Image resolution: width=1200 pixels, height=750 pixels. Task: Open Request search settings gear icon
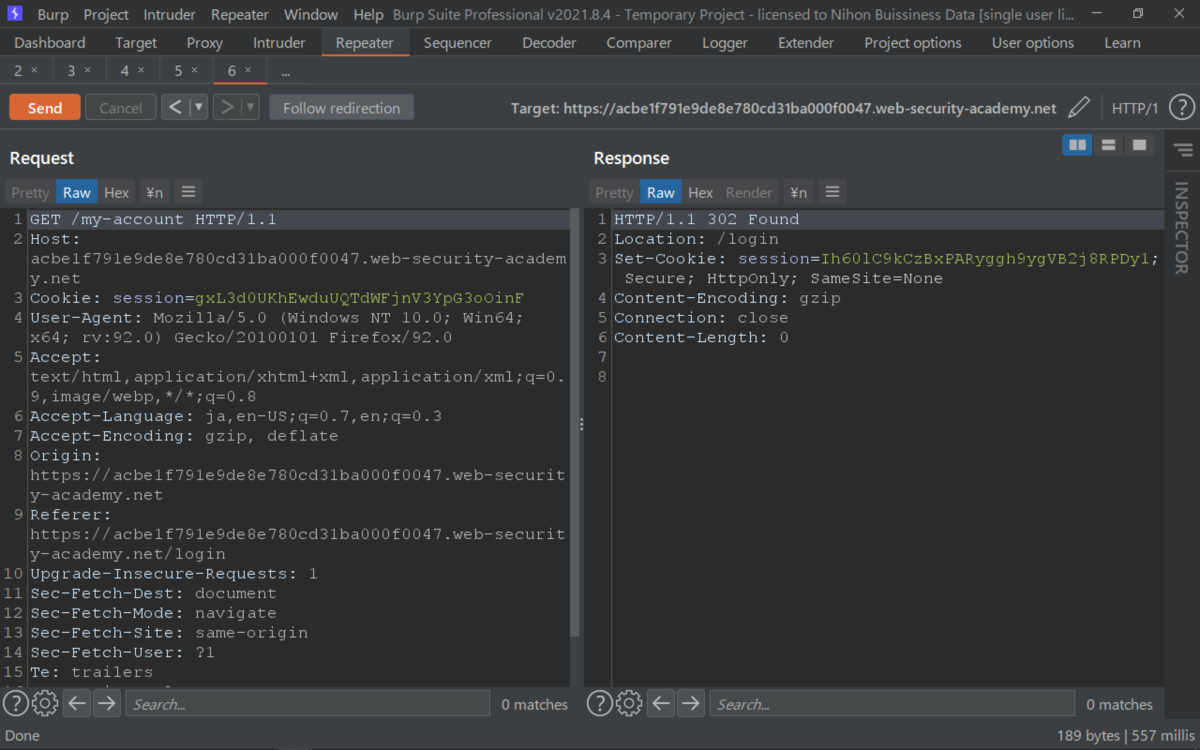[45, 704]
